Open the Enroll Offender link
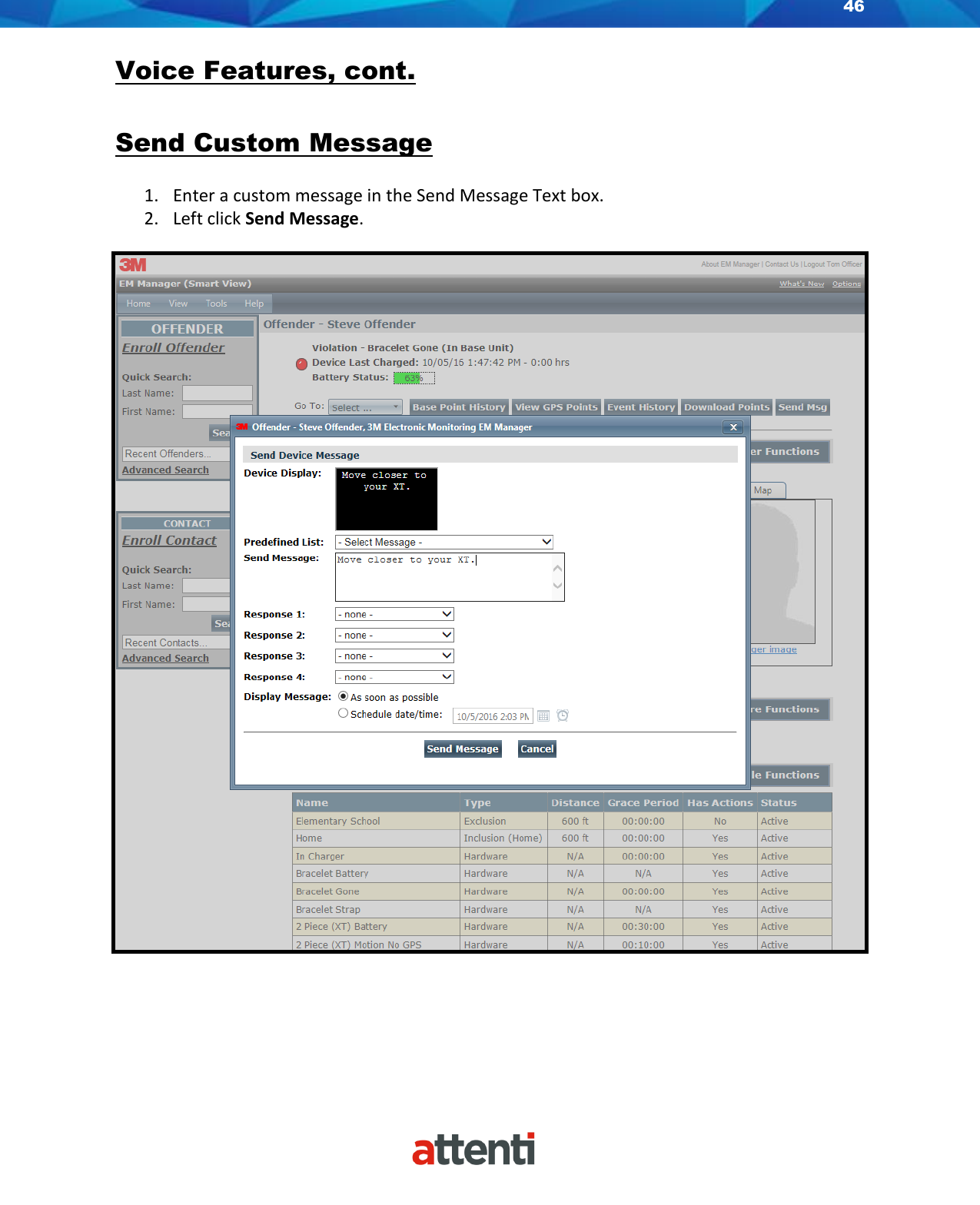The width and height of the screenshot is (980, 1205). (174, 347)
